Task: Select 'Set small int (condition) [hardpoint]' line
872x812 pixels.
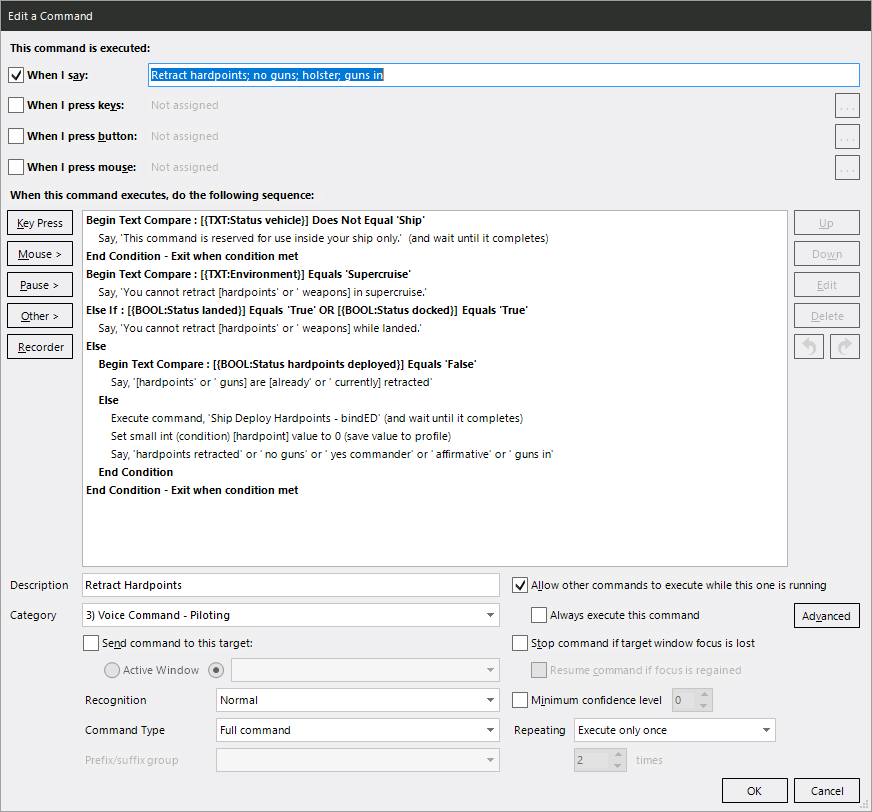Action: point(281,436)
